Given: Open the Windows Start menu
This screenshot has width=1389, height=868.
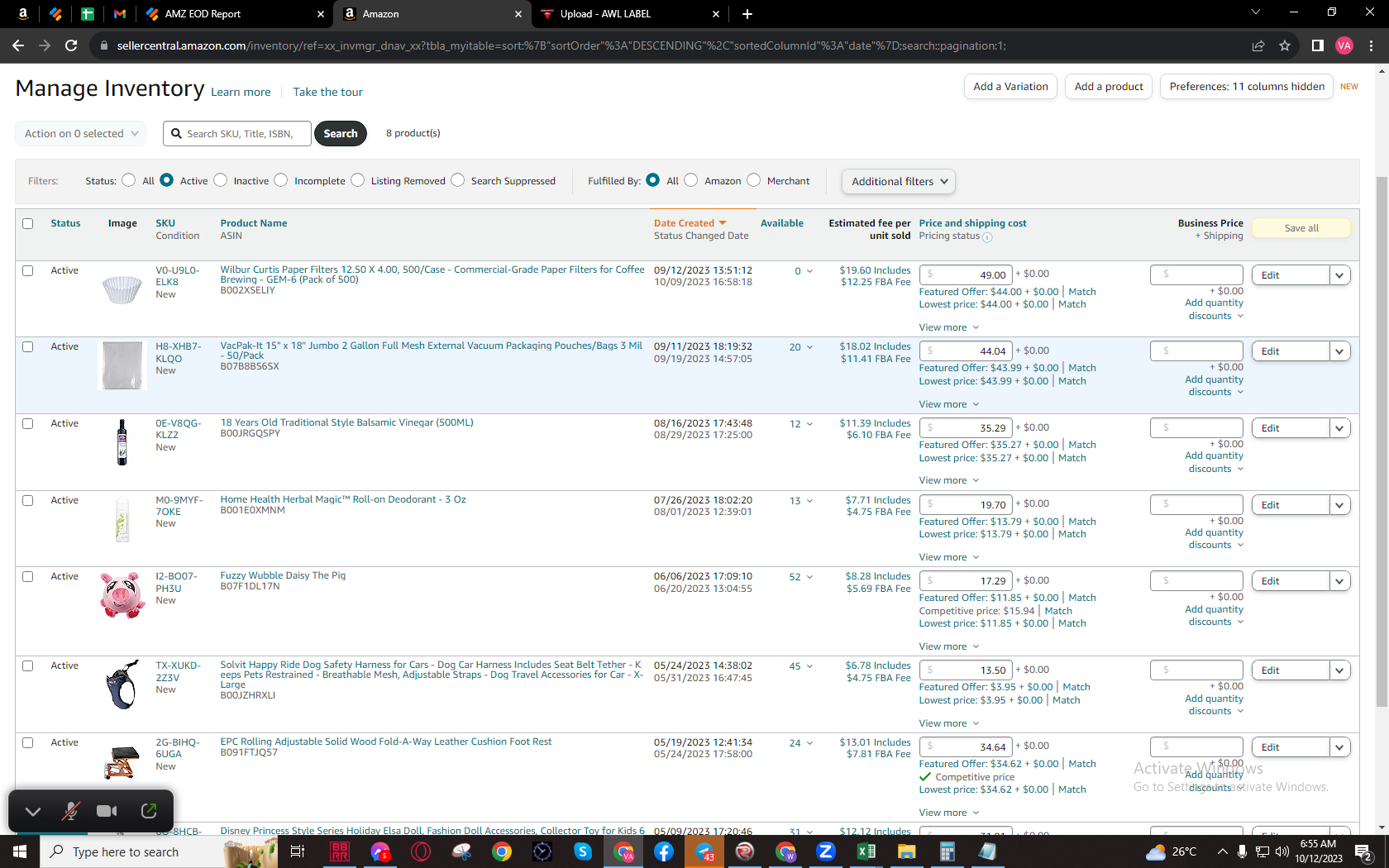Looking at the screenshot, I should pos(20,851).
